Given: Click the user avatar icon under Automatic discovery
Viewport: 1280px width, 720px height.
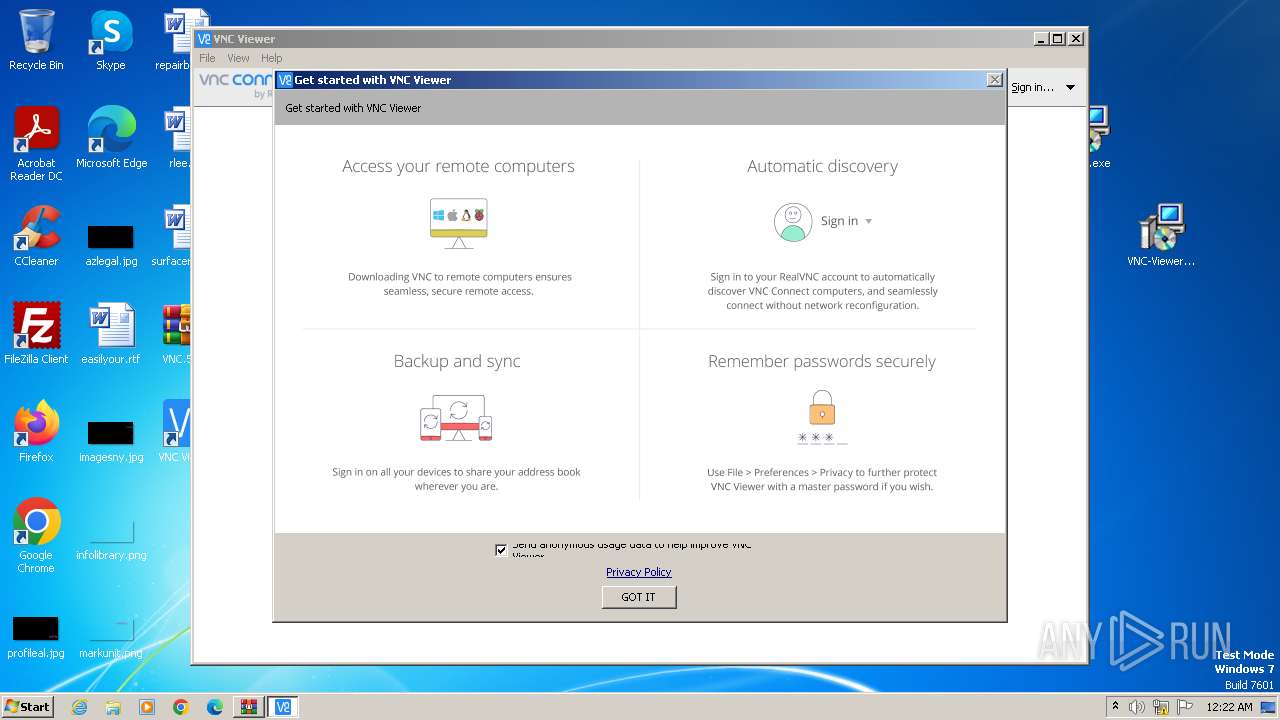Looking at the screenshot, I should click(x=792, y=222).
